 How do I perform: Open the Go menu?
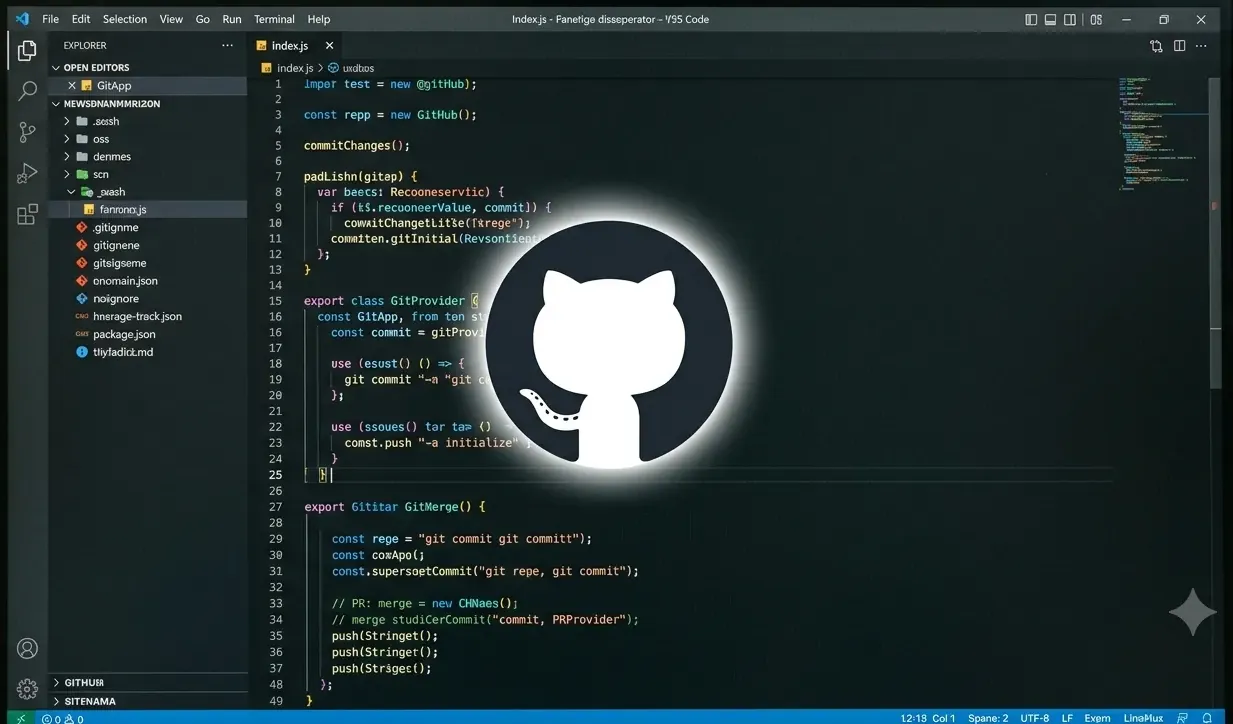(x=203, y=19)
